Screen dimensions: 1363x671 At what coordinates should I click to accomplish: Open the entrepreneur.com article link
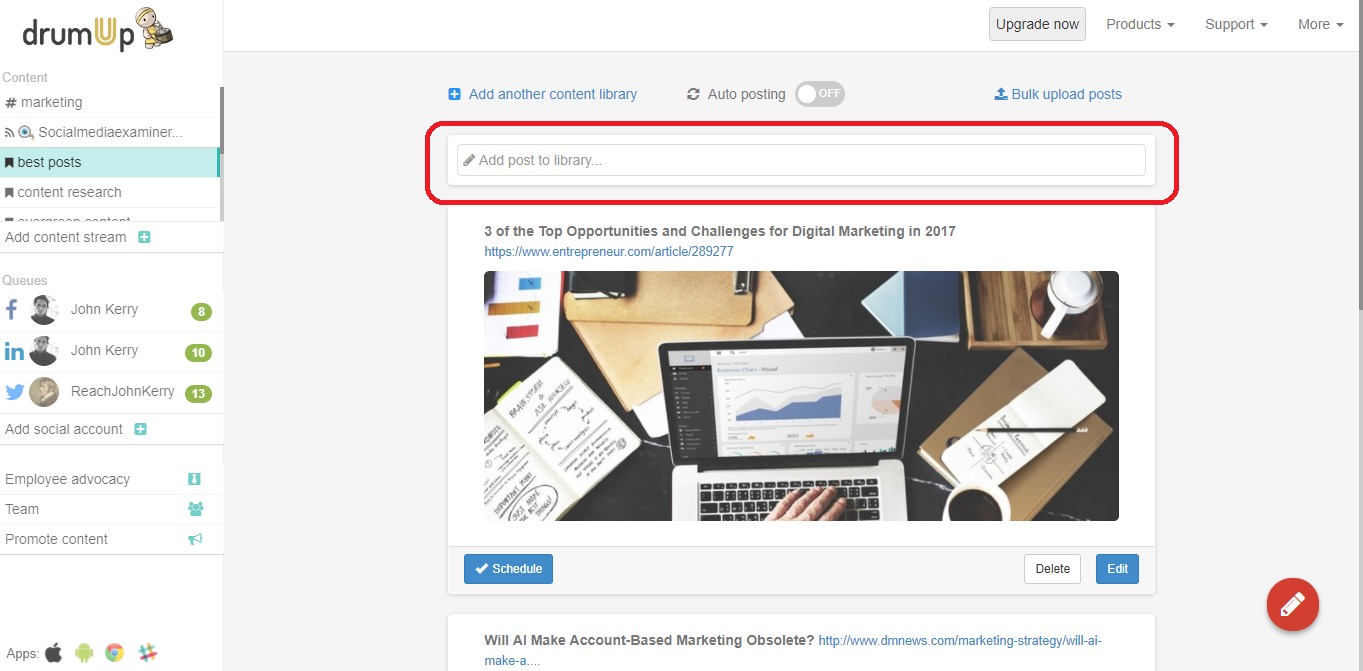(608, 252)
